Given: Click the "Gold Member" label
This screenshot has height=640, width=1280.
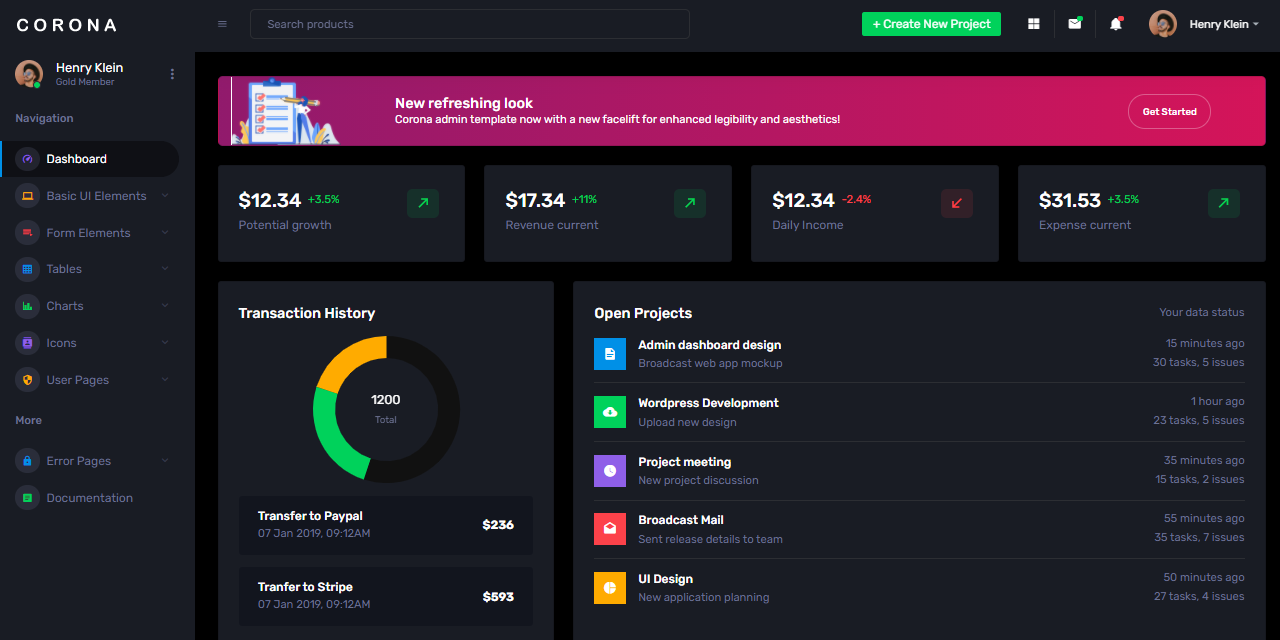Looking at the screenshot, I should (x=85, y=82).
